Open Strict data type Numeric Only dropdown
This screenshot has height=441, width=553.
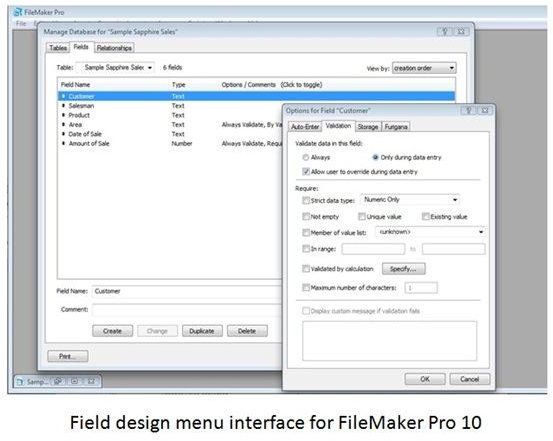(410, 200)
